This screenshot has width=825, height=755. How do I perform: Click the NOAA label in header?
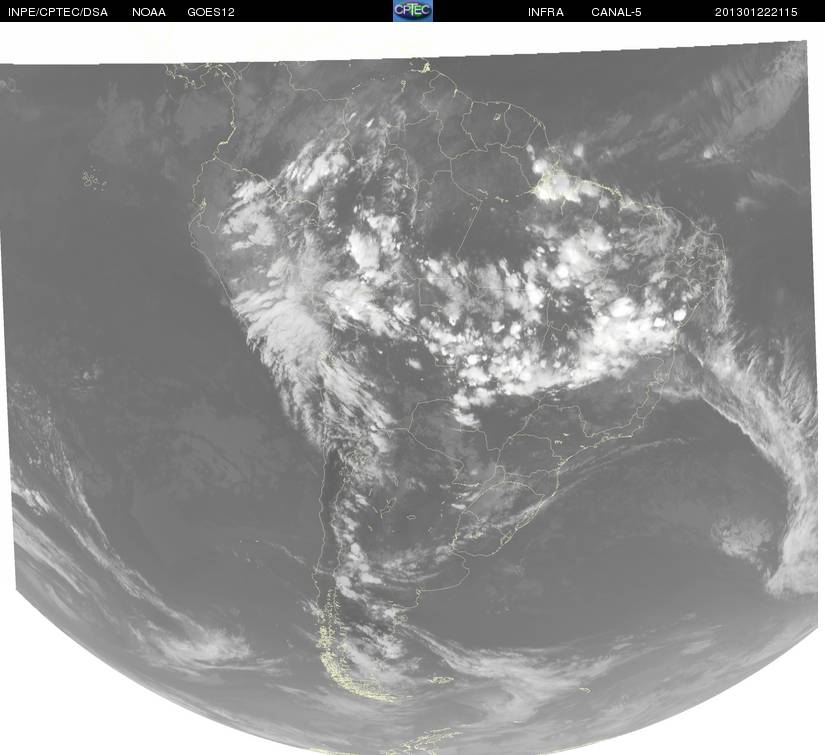(x=149, y=12)
